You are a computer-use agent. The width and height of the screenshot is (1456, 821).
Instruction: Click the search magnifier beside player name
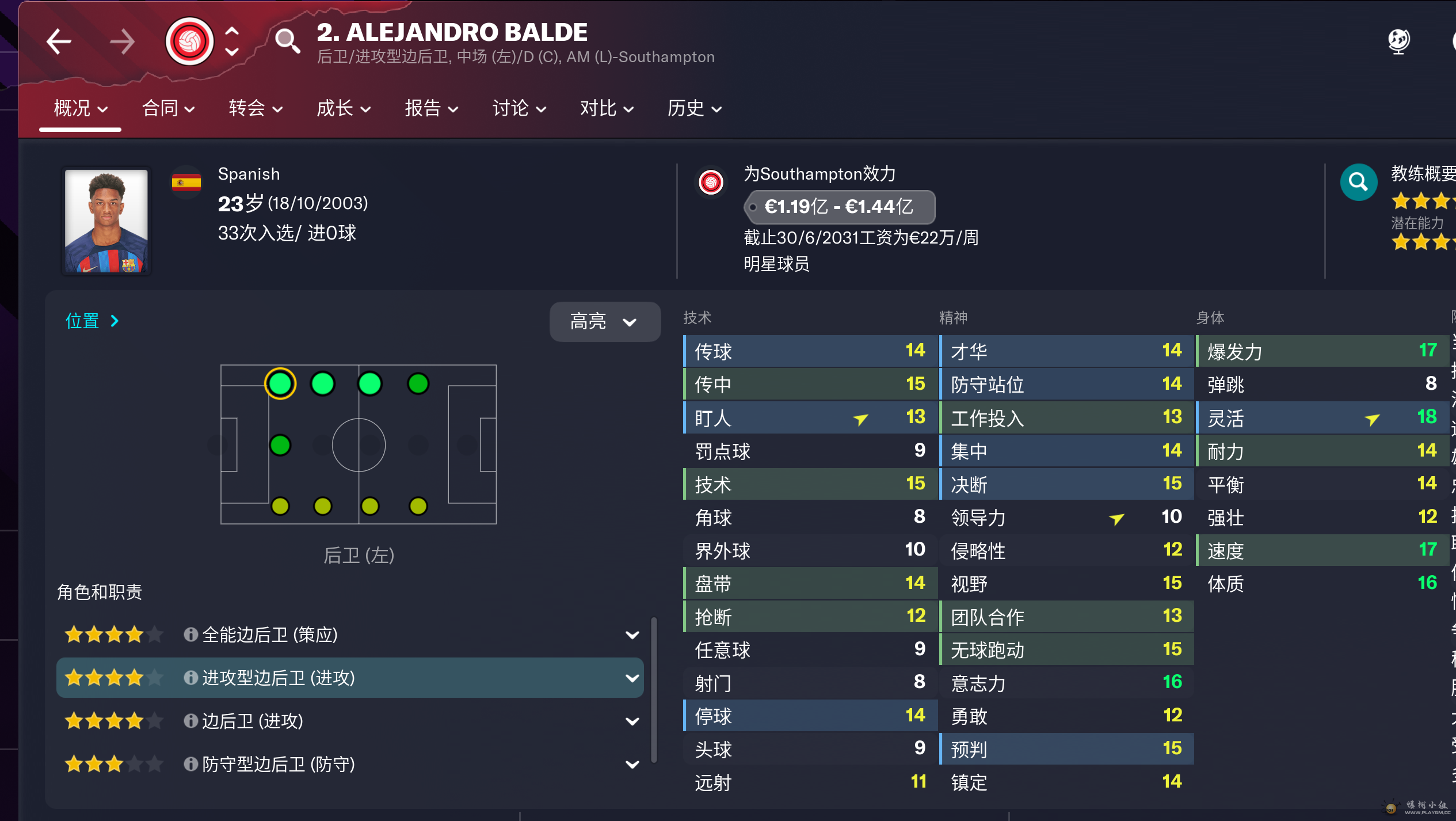287,41
